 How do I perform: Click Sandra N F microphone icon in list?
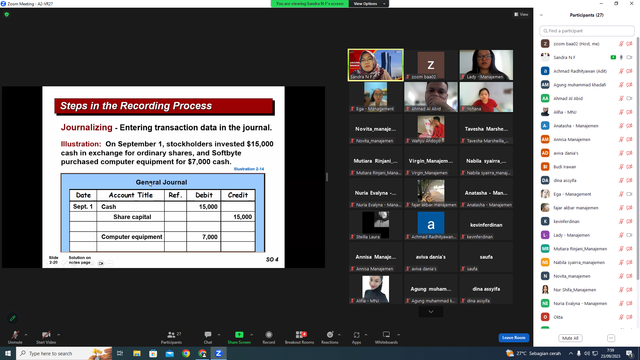(x=621, y=58)
